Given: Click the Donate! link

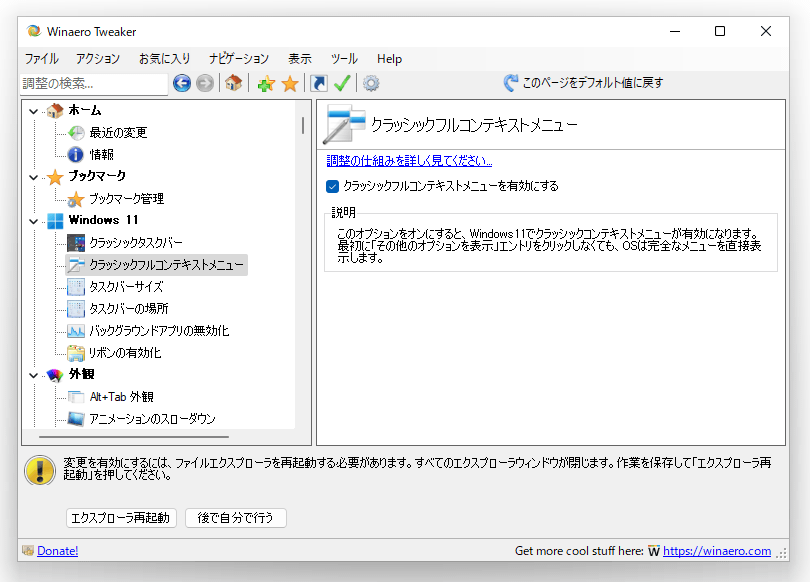Looking at the screenshot, I should [x=58, y=551].
